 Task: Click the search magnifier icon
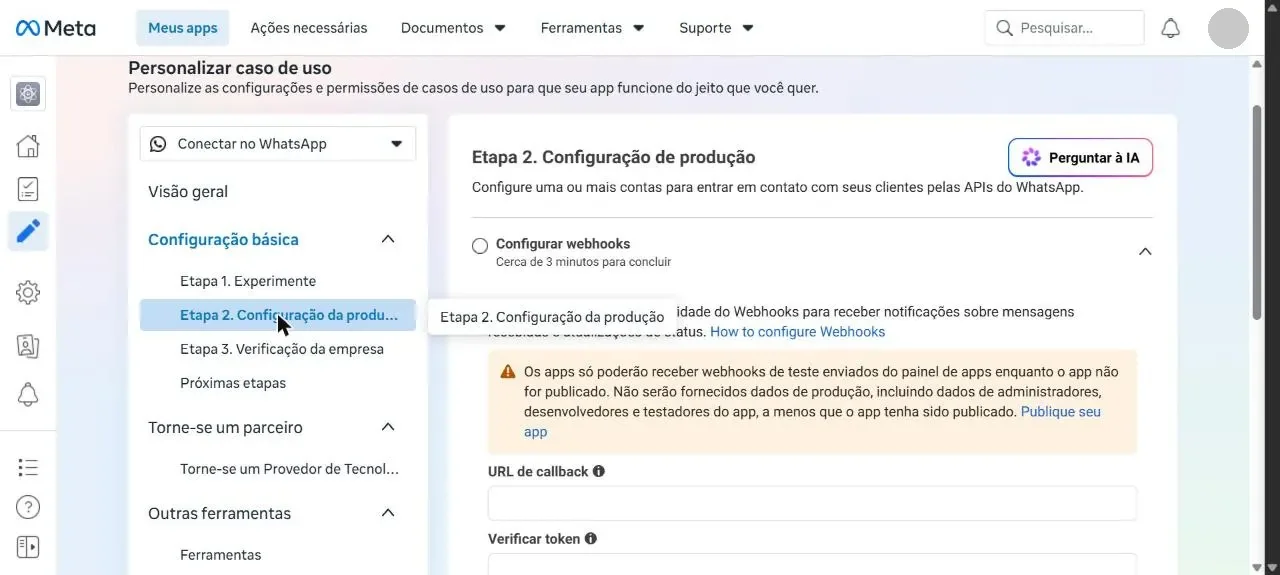click(1004, 28)
